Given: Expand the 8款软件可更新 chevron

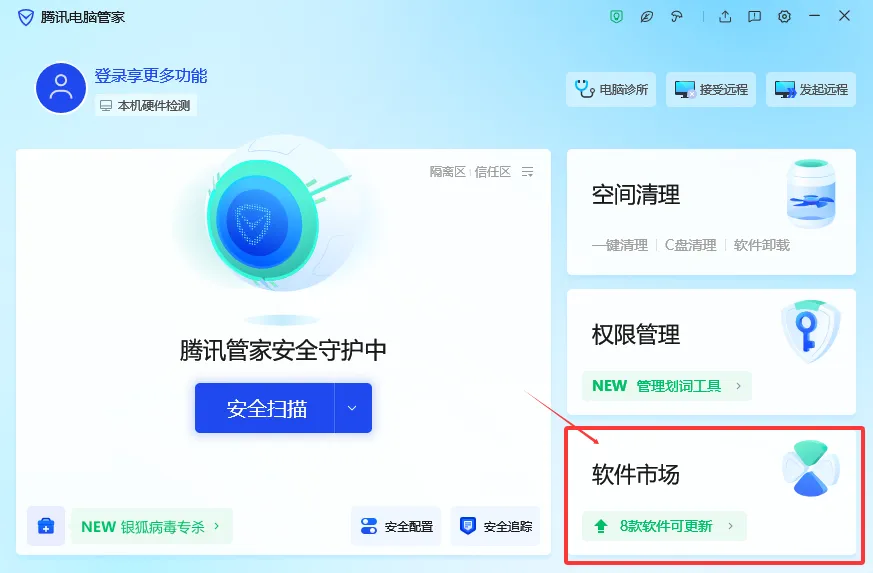Looking at the screenshot, I should coord(730,526).
